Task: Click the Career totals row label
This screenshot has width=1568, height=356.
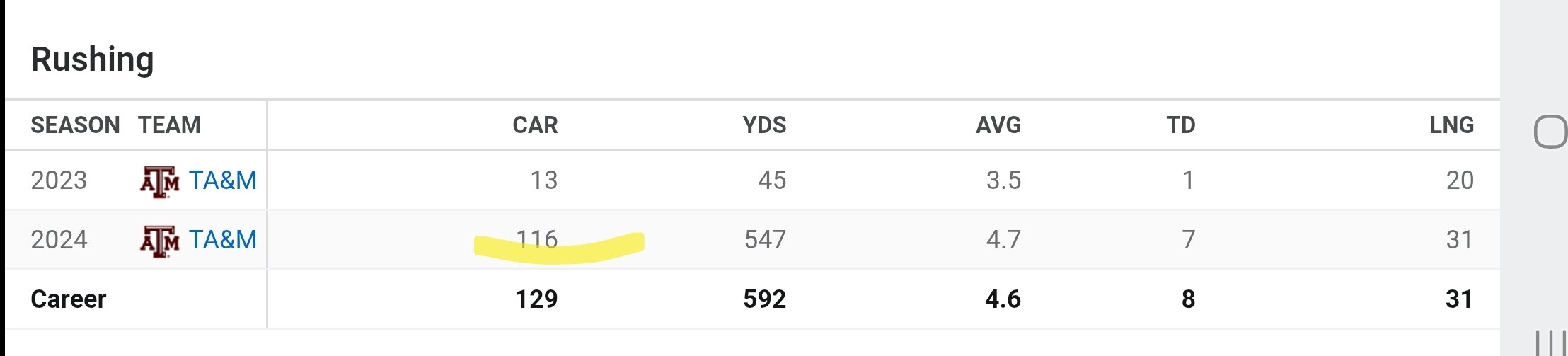Action: tap(69, 299)
